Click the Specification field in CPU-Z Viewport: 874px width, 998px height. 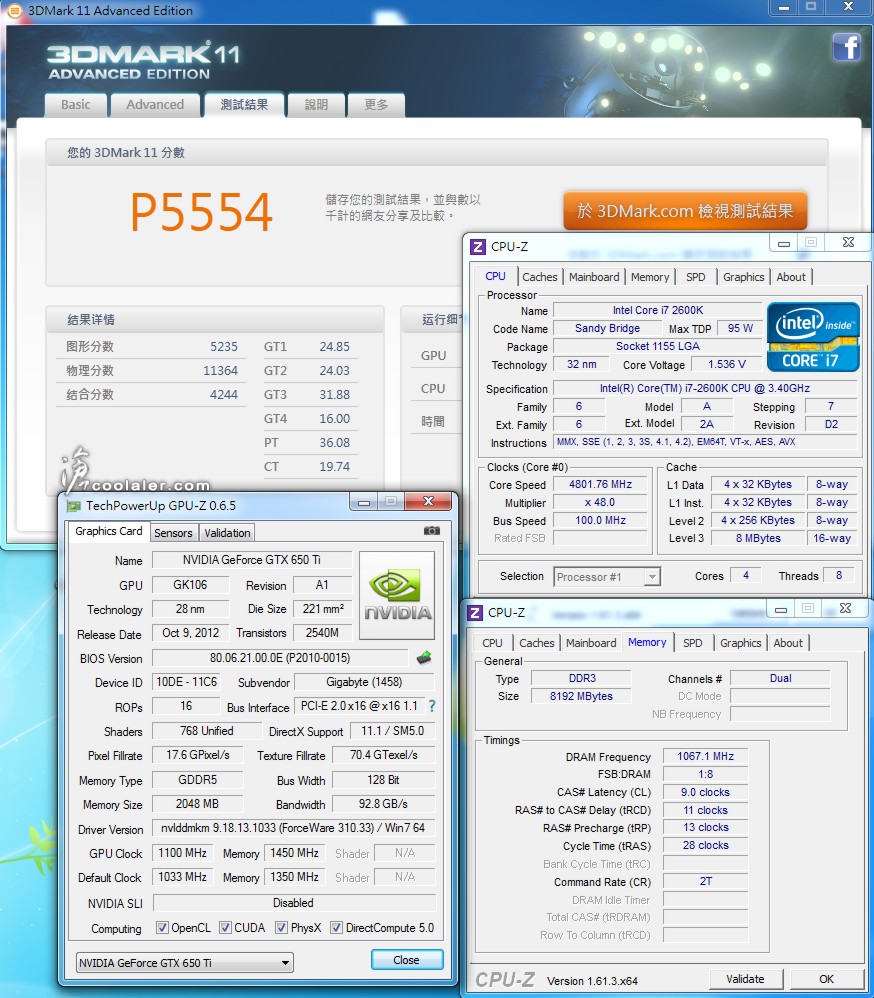pyautogui.click(x=705, y=388)
